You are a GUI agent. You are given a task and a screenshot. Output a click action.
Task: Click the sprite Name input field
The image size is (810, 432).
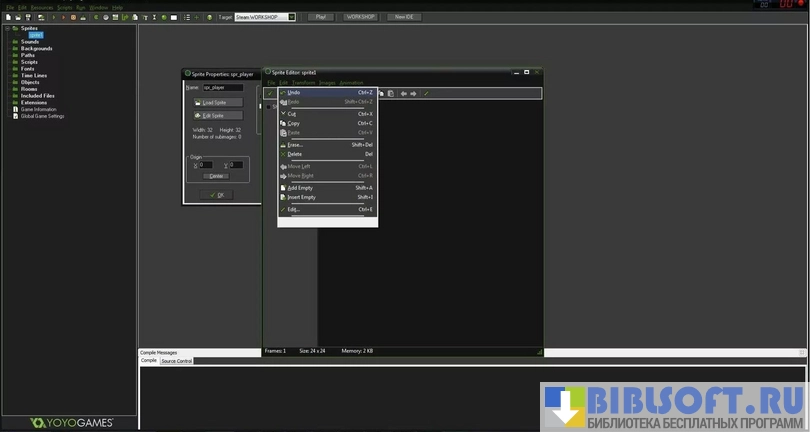pos(222,87)
